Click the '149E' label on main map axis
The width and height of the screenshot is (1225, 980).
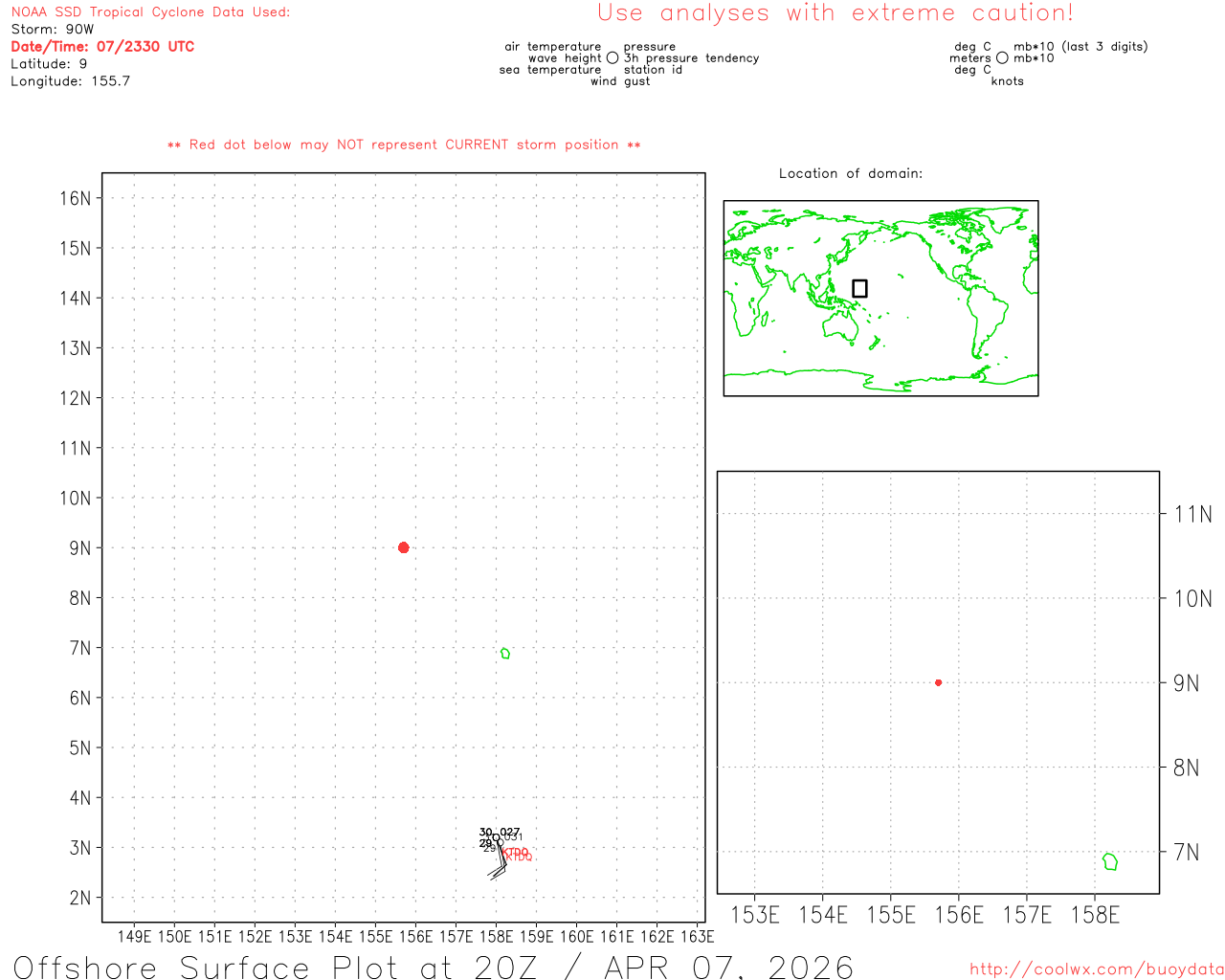point(134,936)
